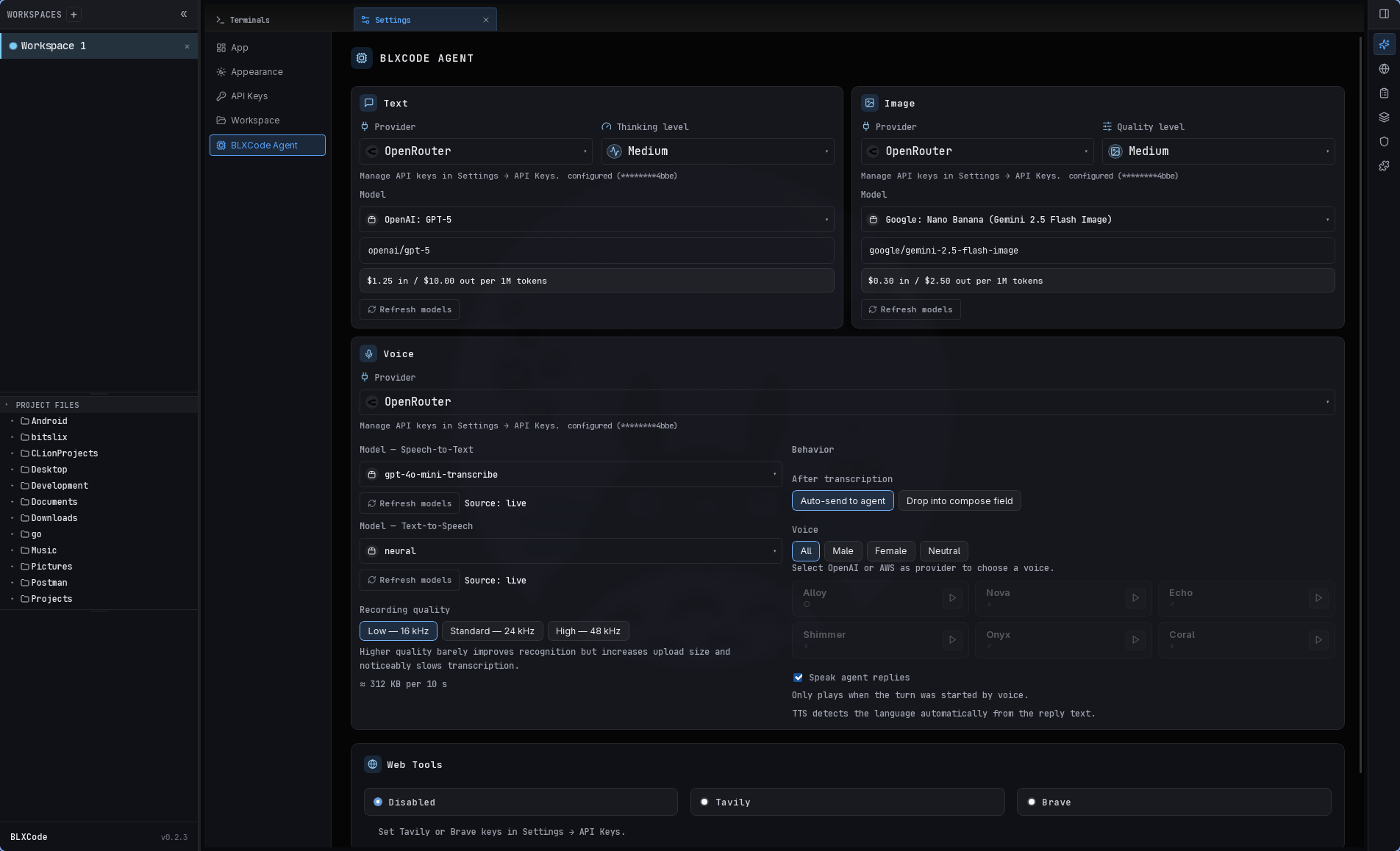Open the Appearance settings section
The height and width of the screenshot is (851, 1400).
point(268,72)
